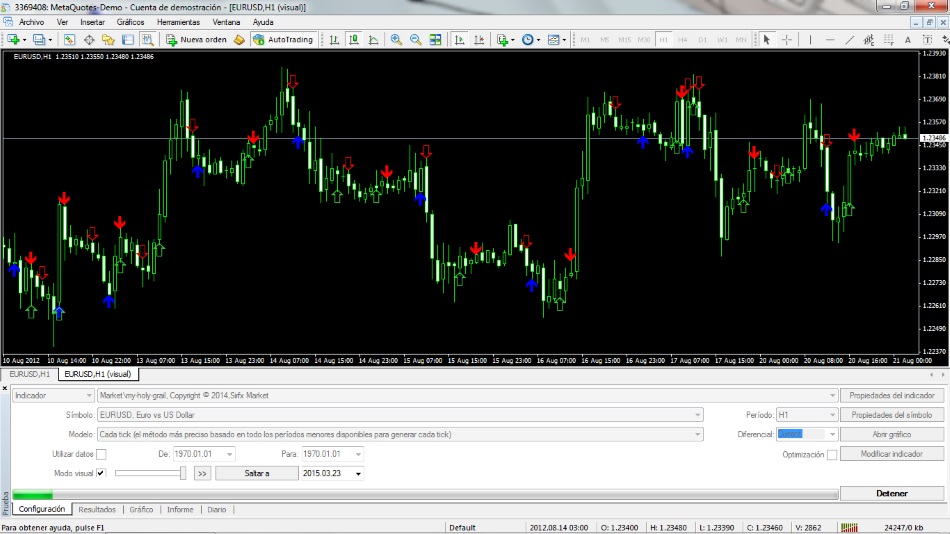950x534 pixels.
Task: Zoom out of the chart
Action: point(415,40)
